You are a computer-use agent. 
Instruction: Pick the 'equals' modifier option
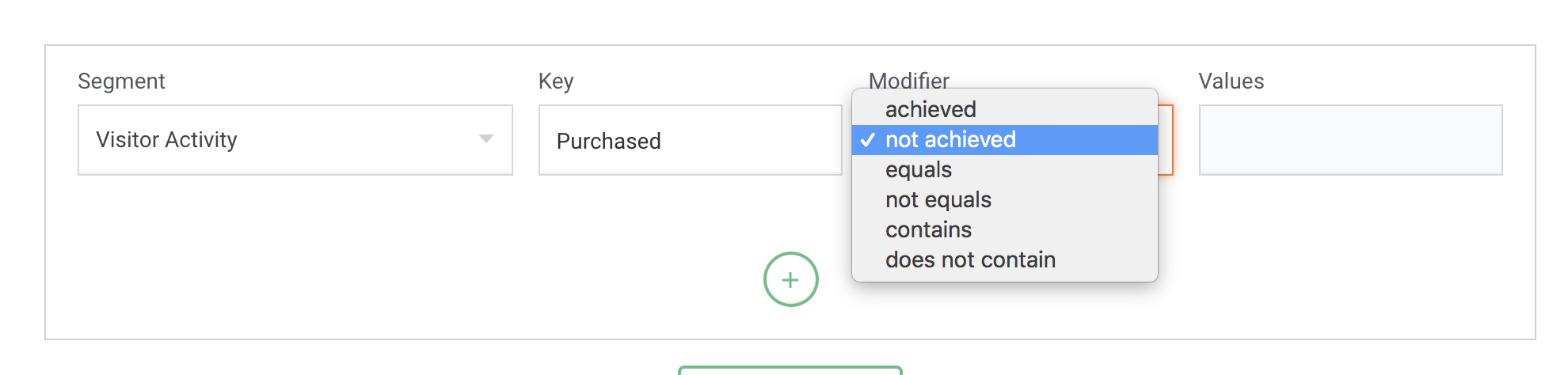click(x=919, y=170)
